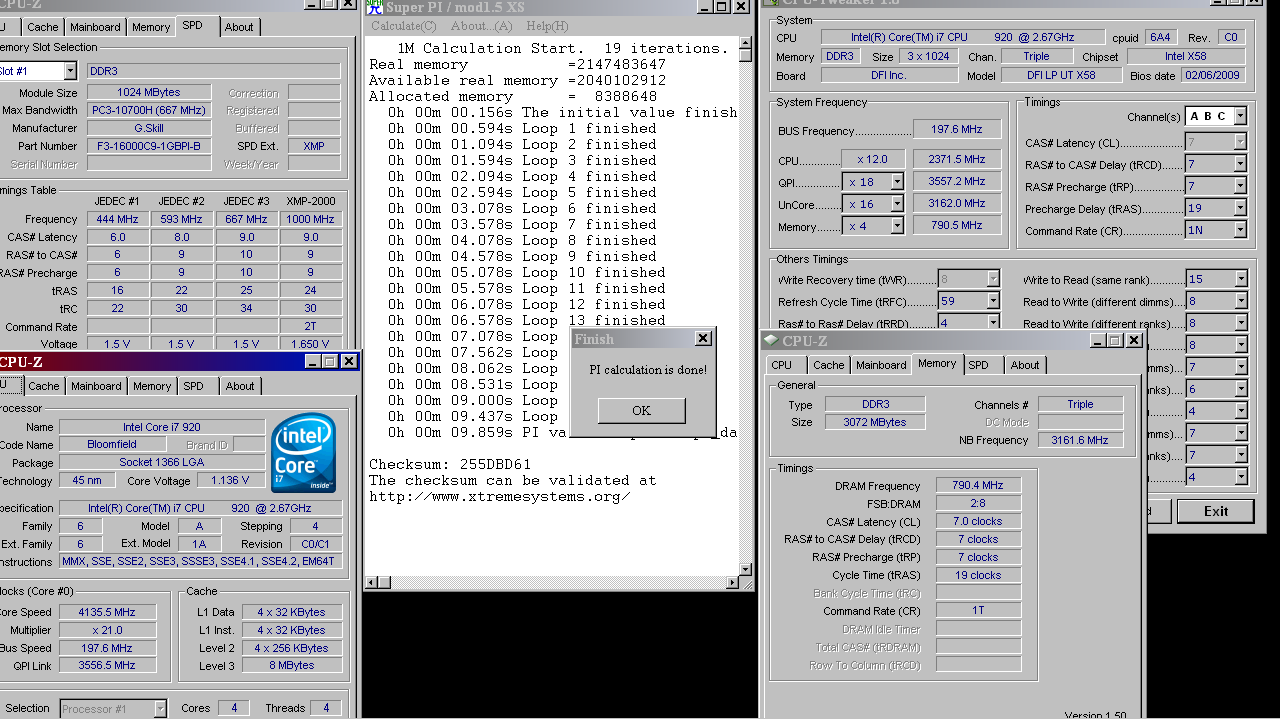This screenshot has width=1280, height=720.
Task: Click the Level 3 cache 8 MBytes value
Action: [290, 665]
